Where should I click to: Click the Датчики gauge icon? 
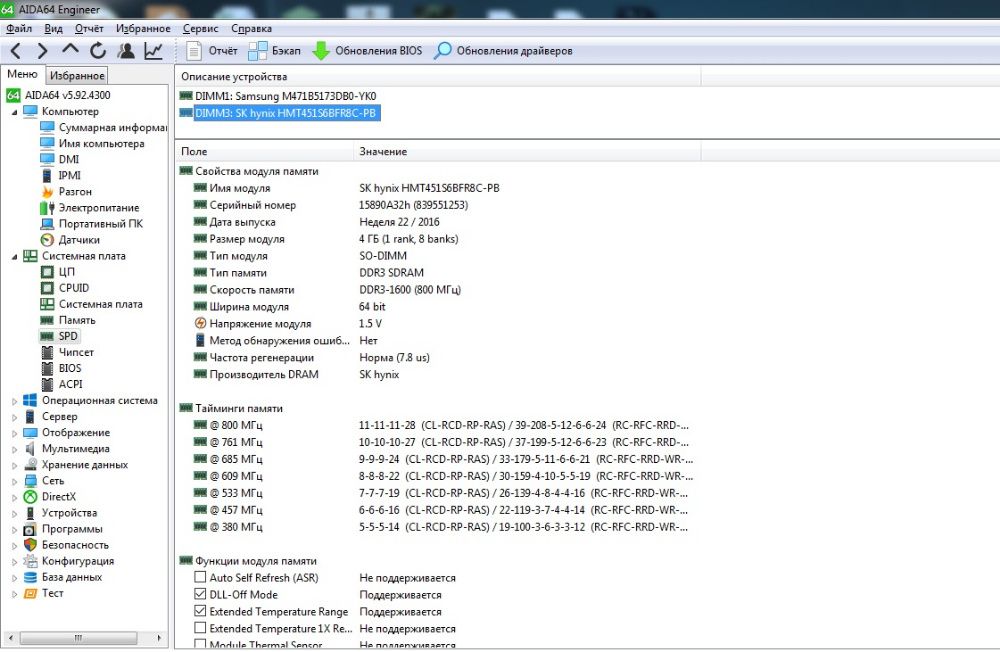pos(47,240)
